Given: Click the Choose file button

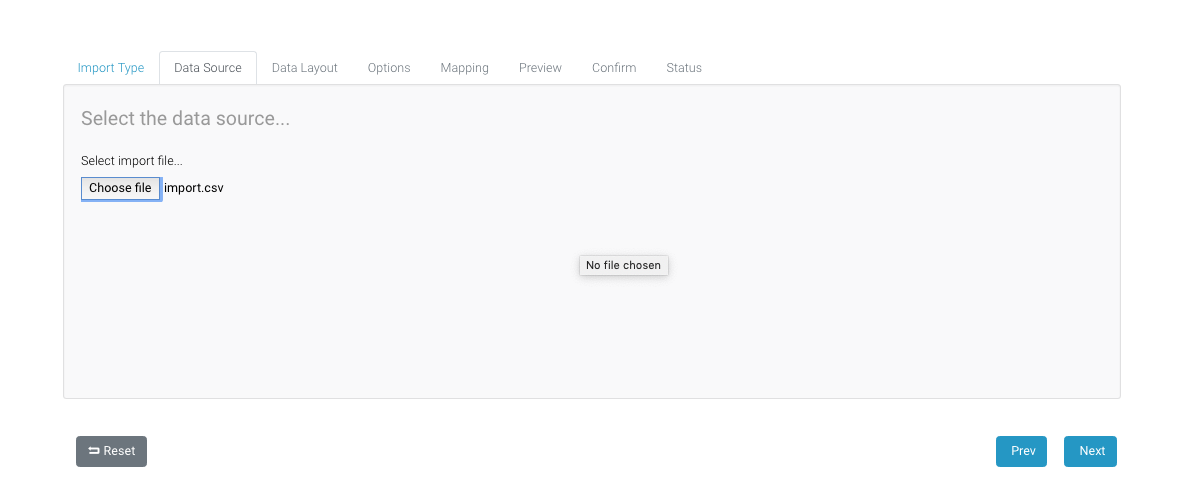Looking at the screenshot, I should (121, 188).
